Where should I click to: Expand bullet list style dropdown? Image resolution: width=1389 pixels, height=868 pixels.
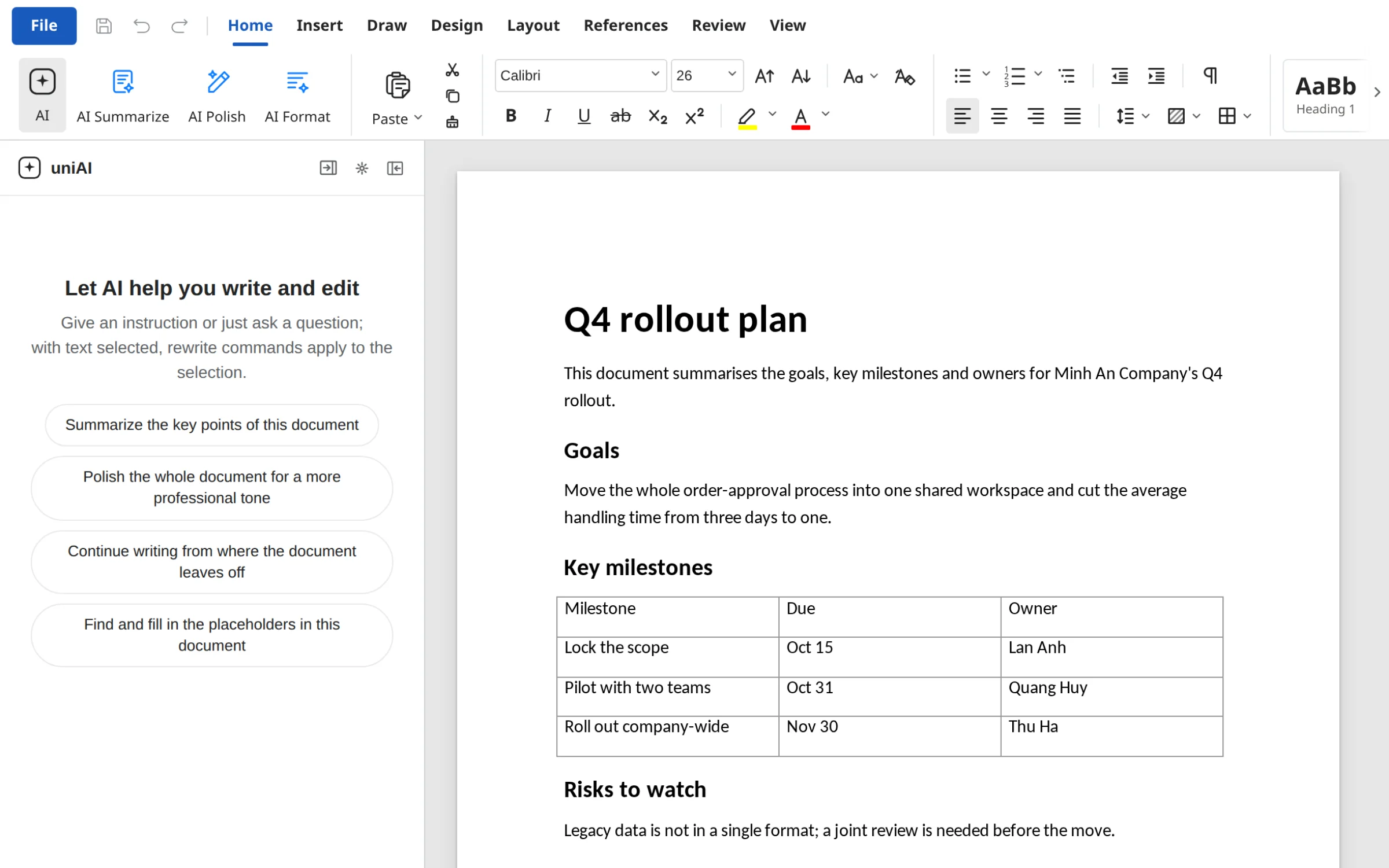986,75
